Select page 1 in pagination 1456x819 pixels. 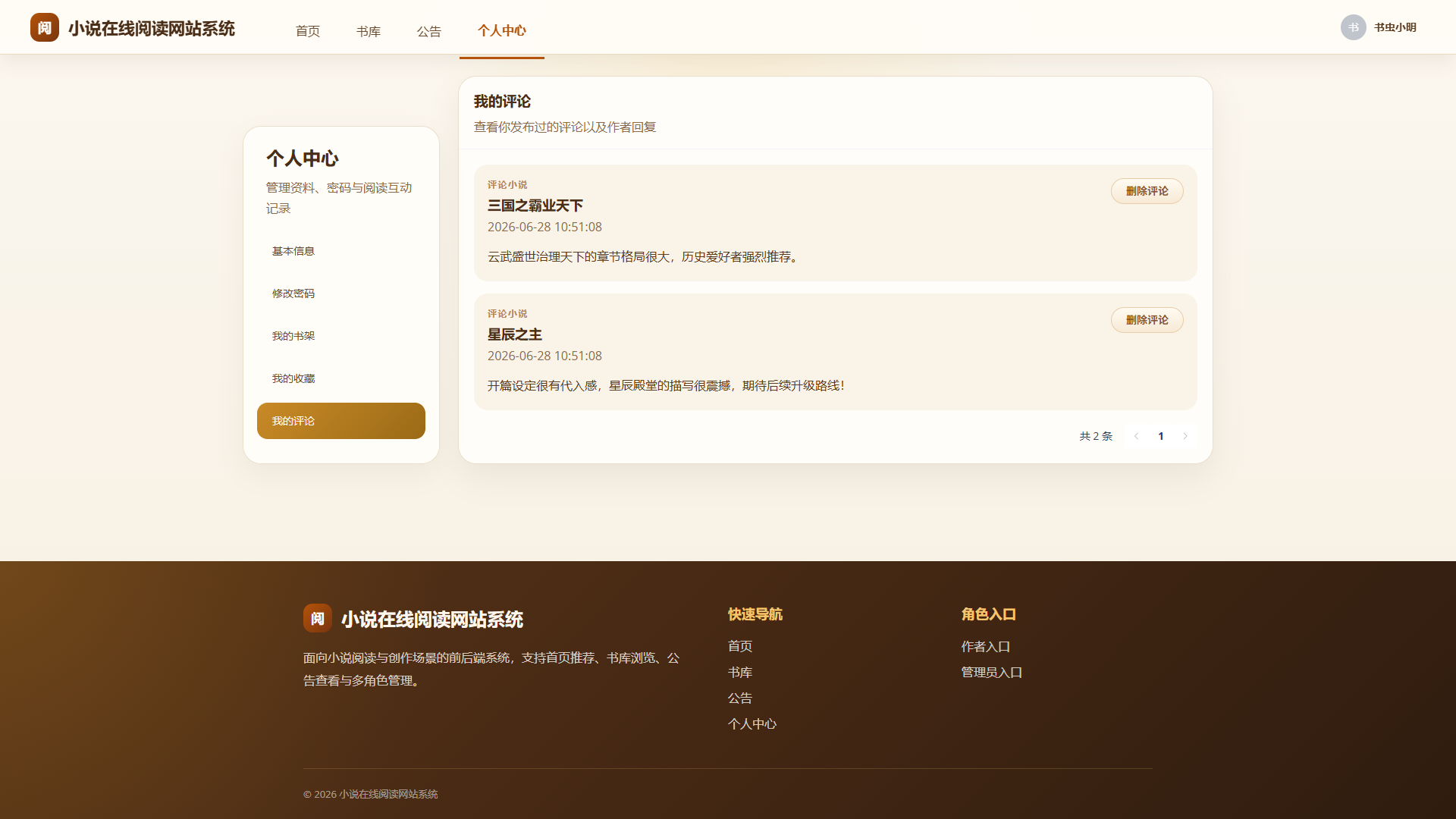pos(1161,436)
